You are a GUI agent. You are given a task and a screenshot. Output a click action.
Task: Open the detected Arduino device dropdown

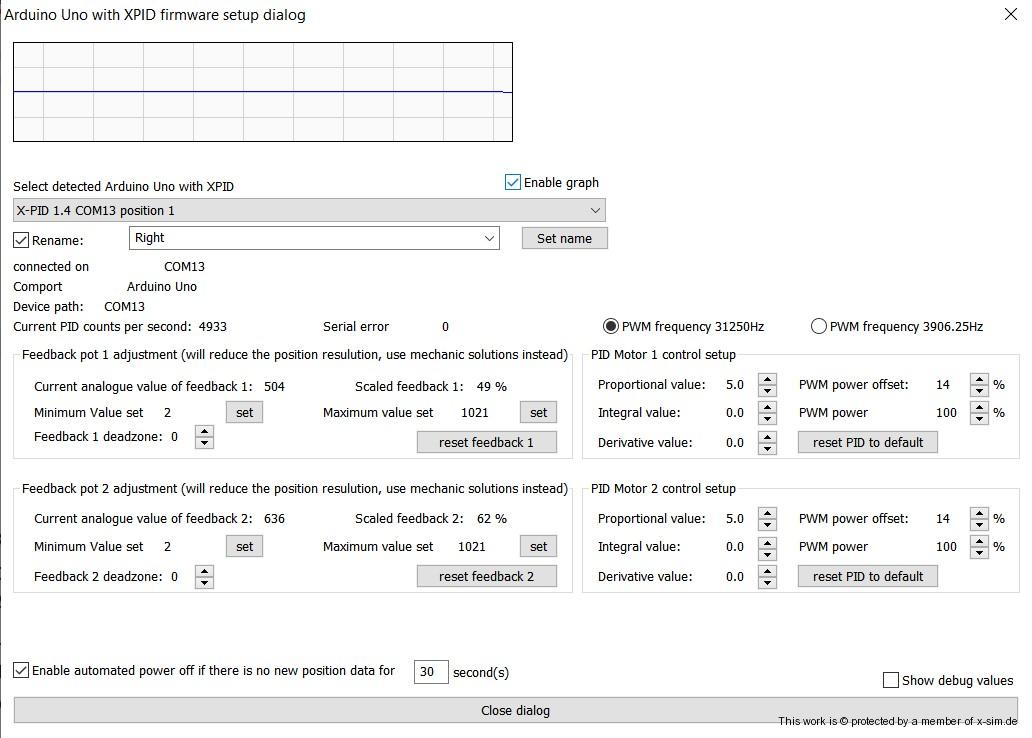pyautogui.click(x=596, y=211)
